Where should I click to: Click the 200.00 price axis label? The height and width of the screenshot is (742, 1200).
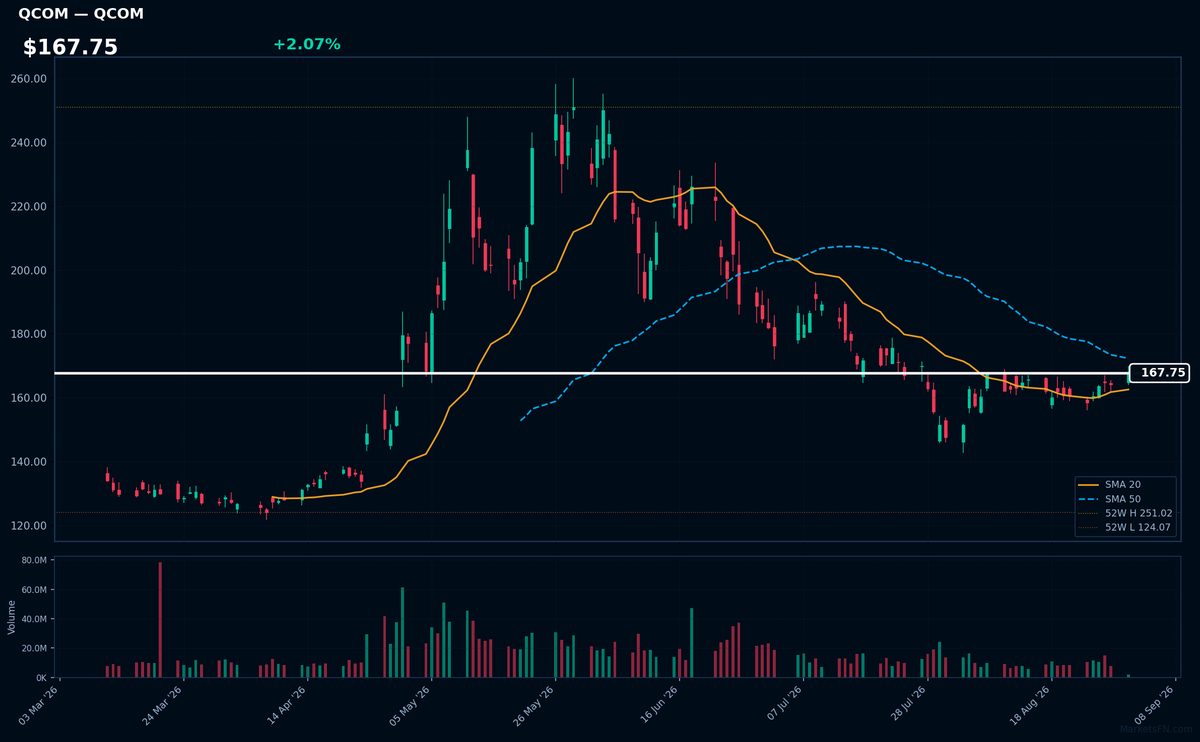29,270
